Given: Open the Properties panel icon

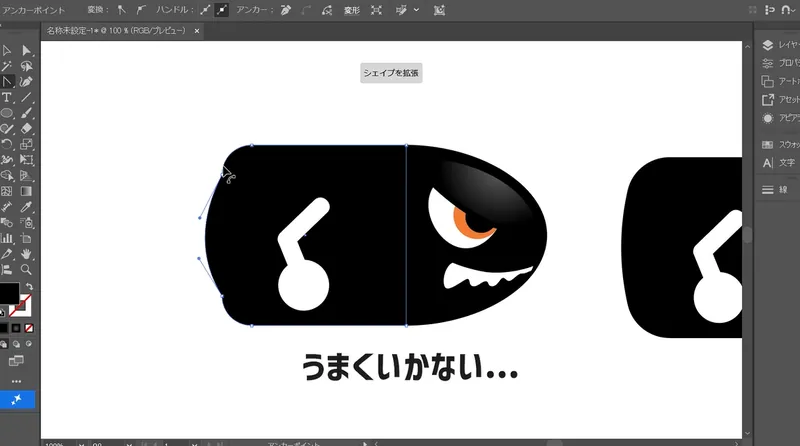Looking at the screenshot, I should point(768,63).
